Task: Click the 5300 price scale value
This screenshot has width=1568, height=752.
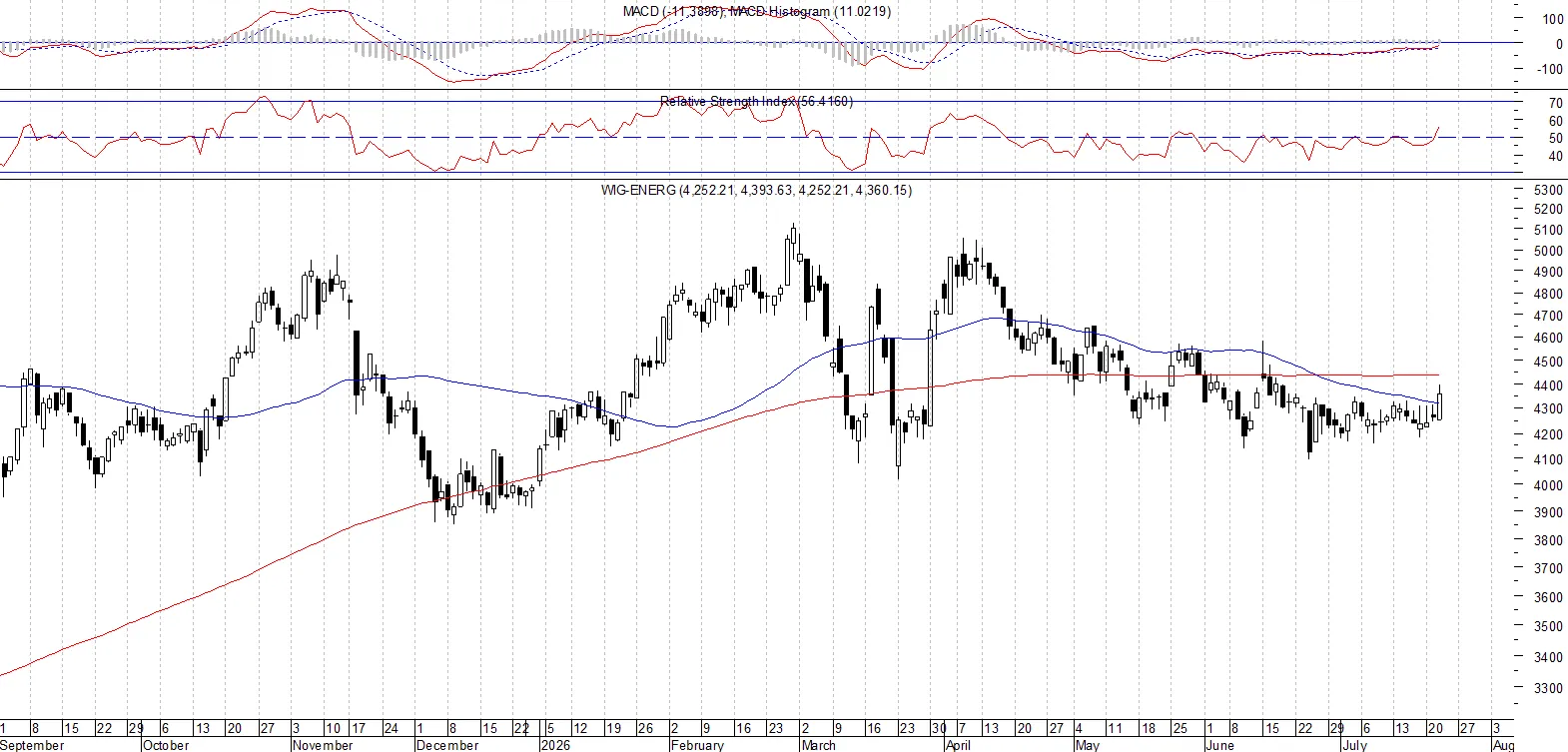Action: pyautogui.click(x=1548, y=190)
